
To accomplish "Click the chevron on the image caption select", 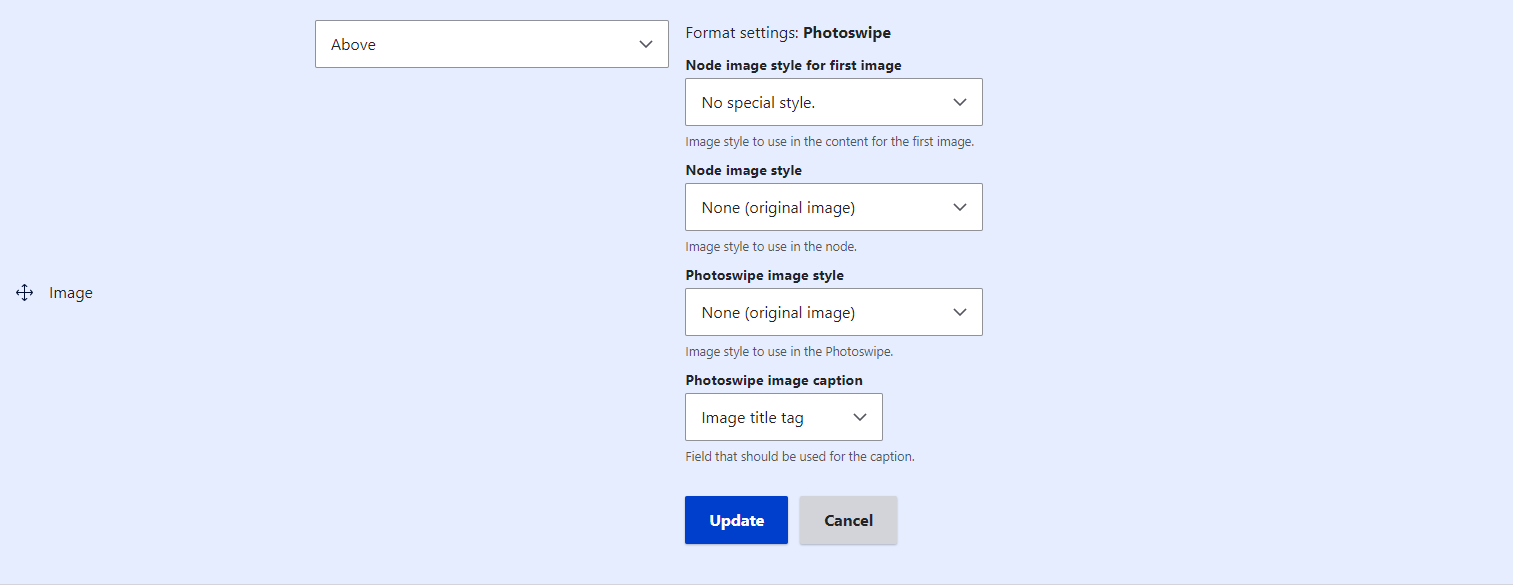I will [860, 417].
